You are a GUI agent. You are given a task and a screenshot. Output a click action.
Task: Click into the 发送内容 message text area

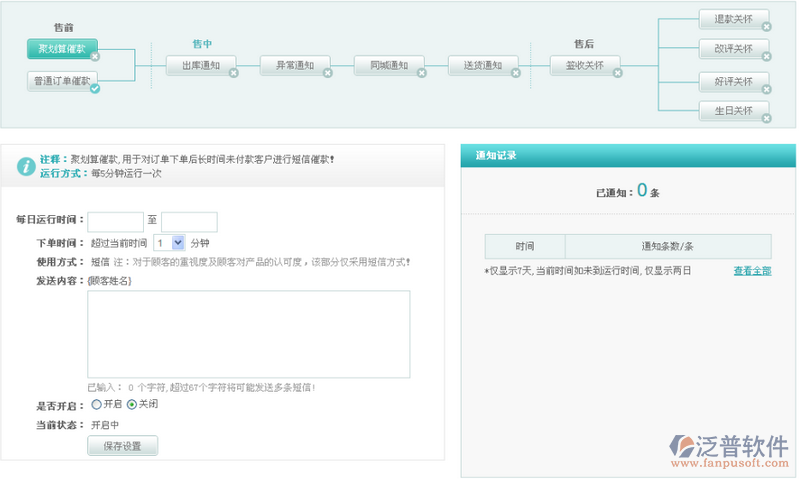[248, 334]
